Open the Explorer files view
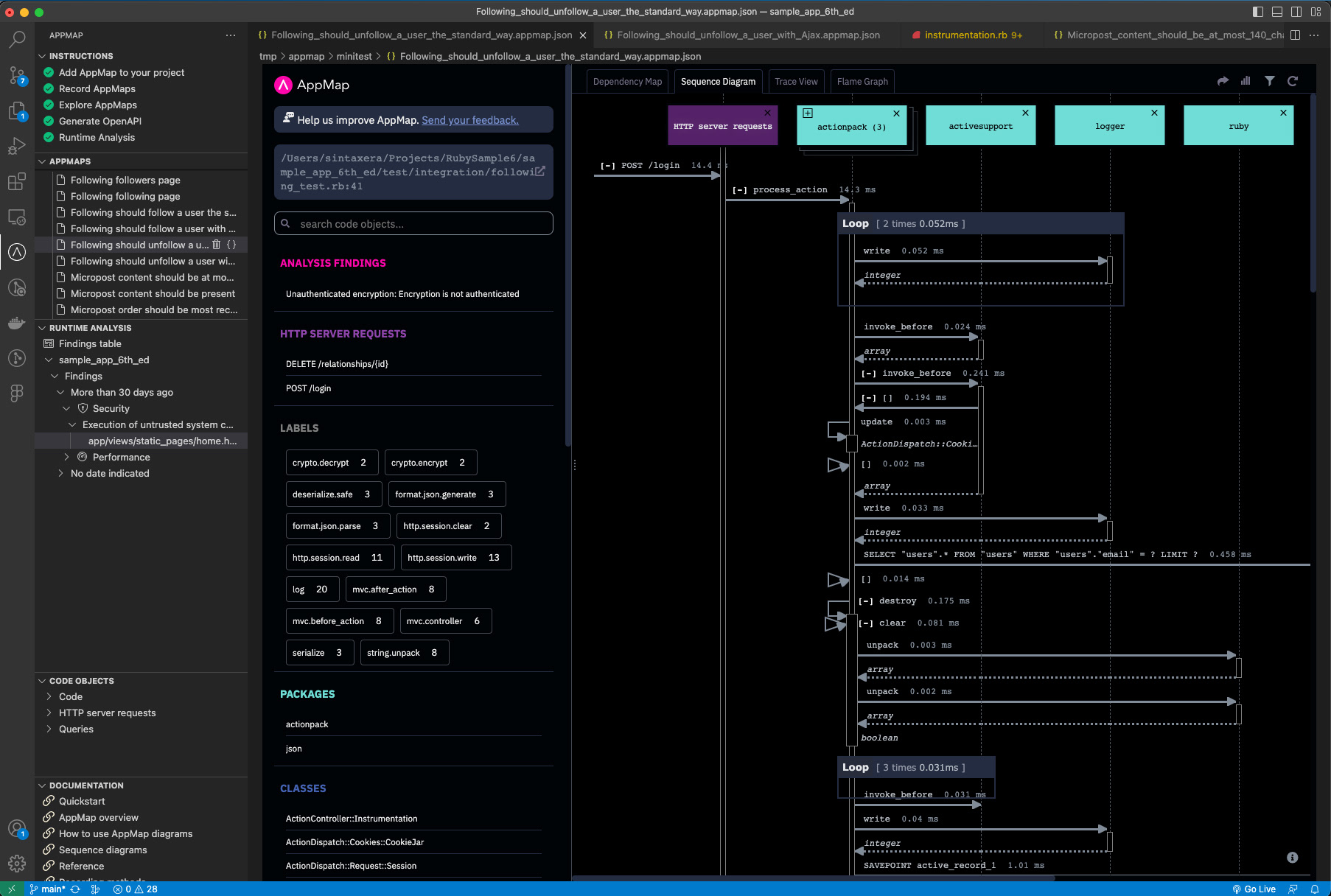1331x896 pixels. [17, 111]
